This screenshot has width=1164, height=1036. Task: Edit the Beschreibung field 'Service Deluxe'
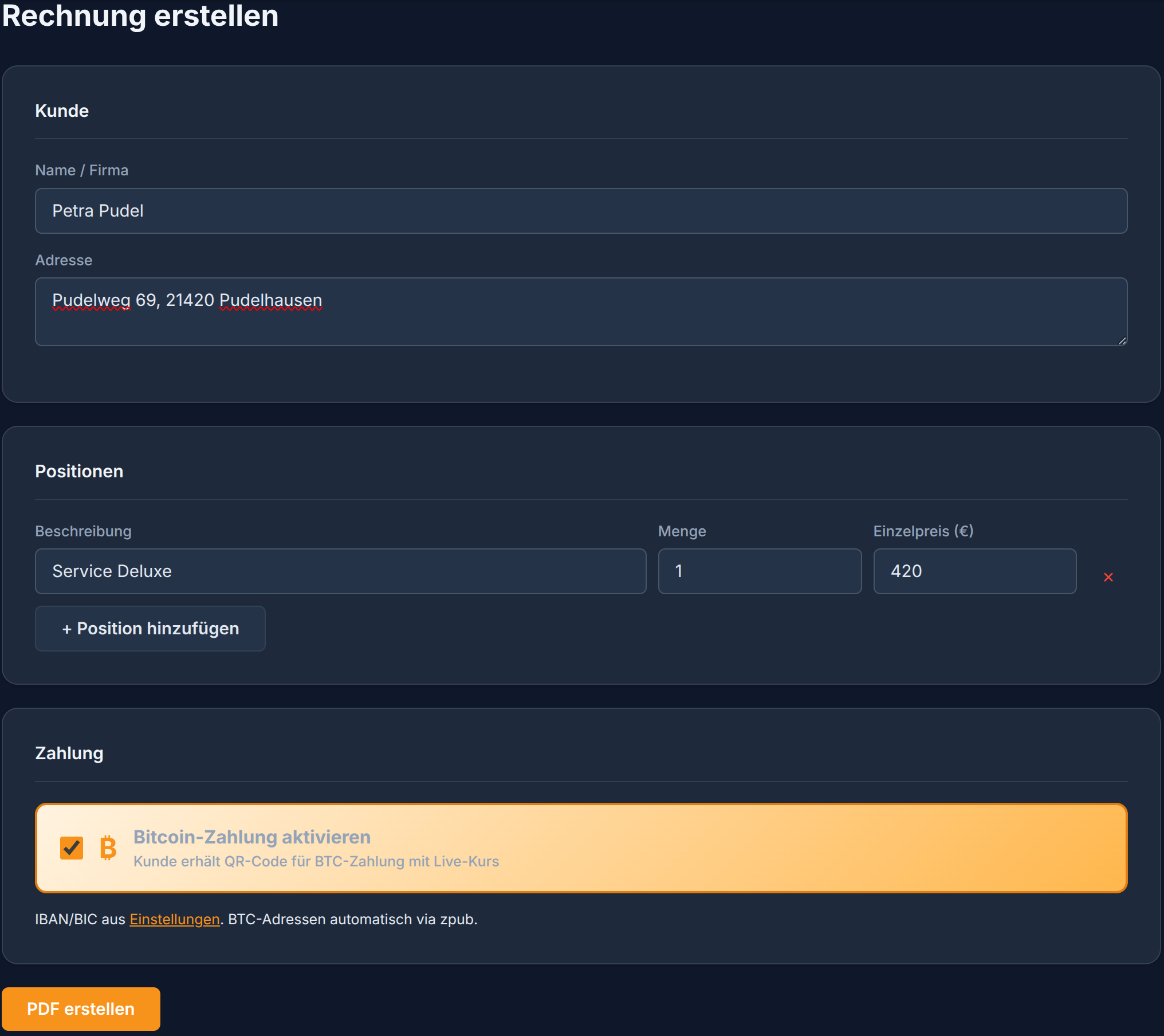340,571
